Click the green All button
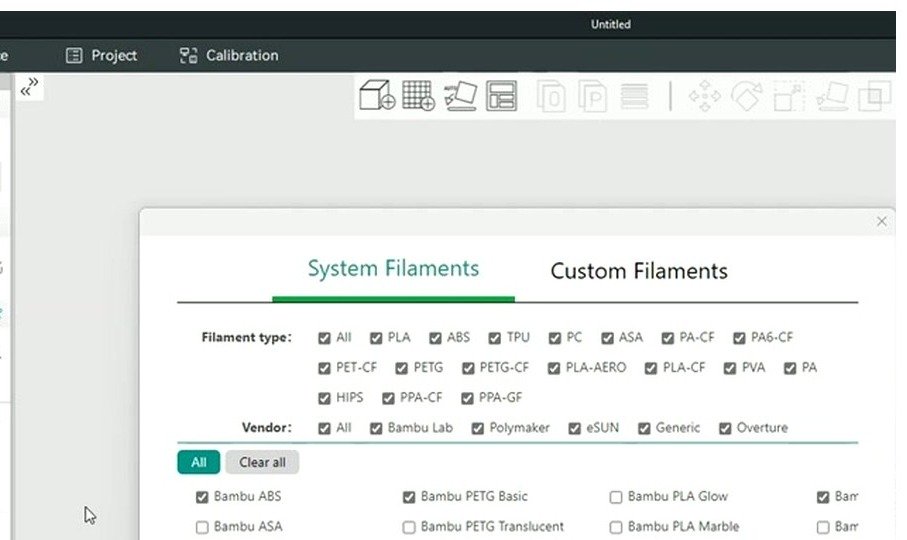 tap(198, 462)
